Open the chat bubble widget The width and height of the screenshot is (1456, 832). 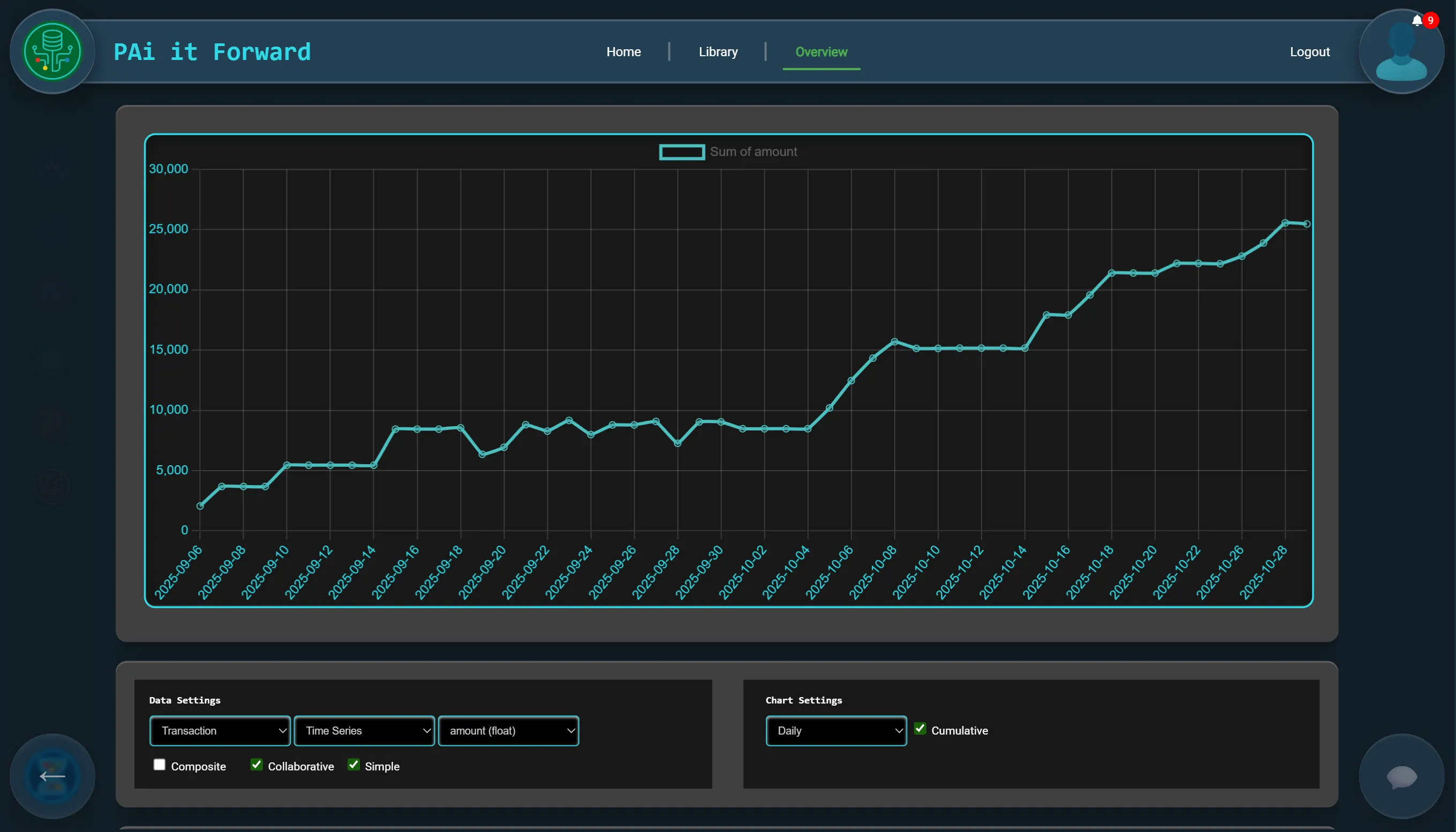tap(1401, 776)
